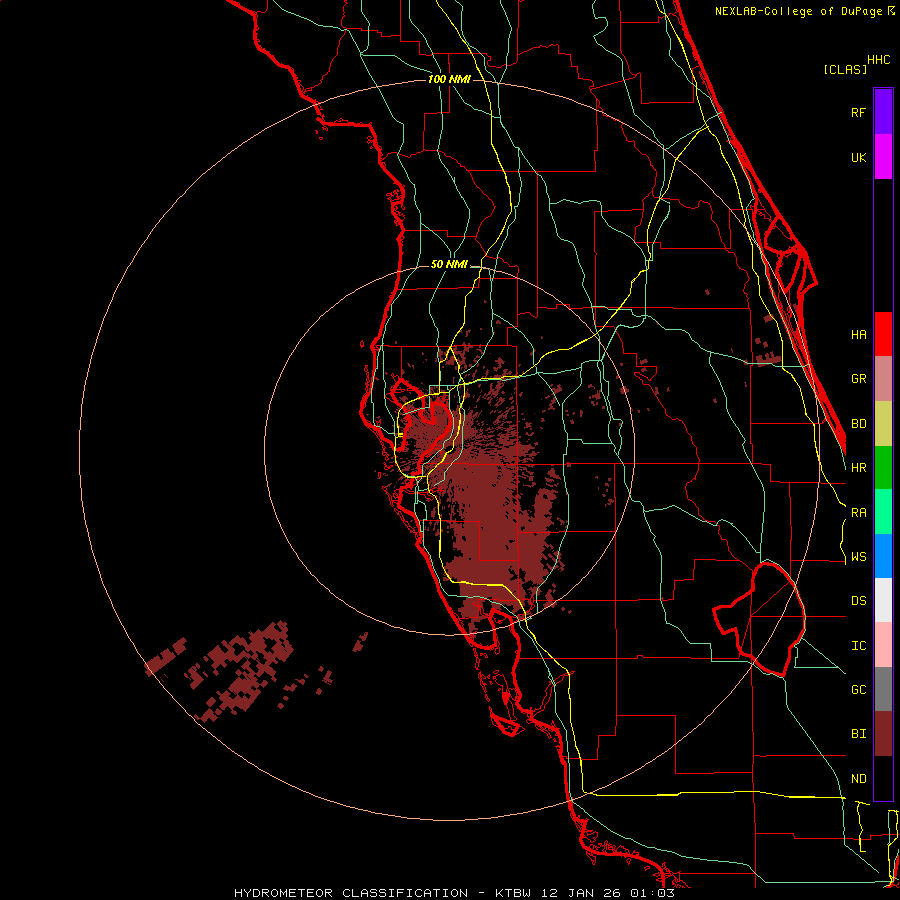This screenshot has height=900, width=900.
Task: Click the DS legend label
Action: 858,601
